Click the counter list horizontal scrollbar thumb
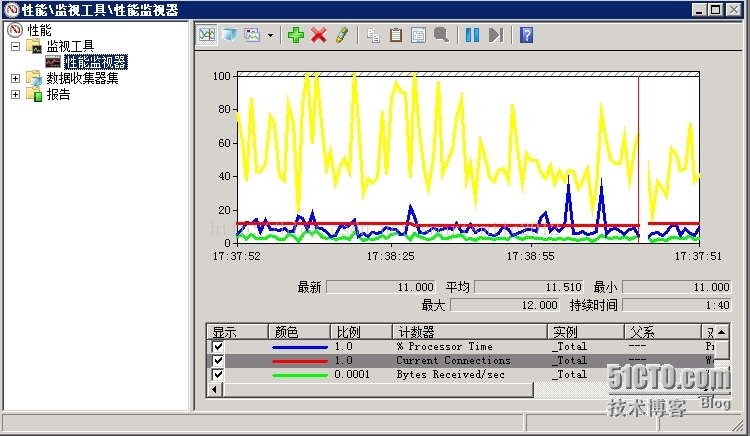 (x=377, y=390)
